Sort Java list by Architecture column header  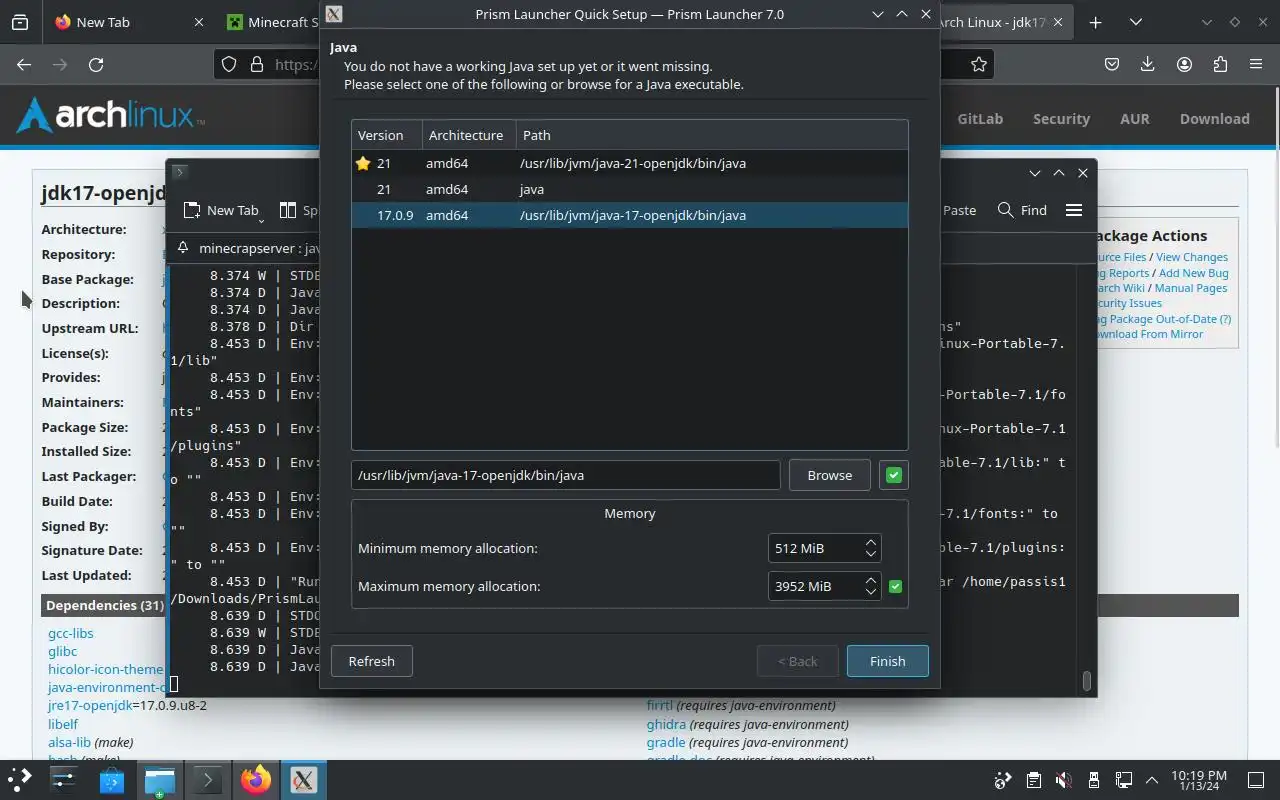tap(469, 135)
